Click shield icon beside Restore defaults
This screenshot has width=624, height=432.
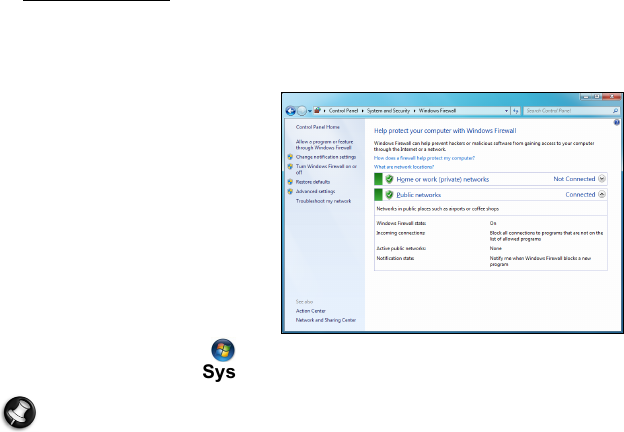[290, 182]
